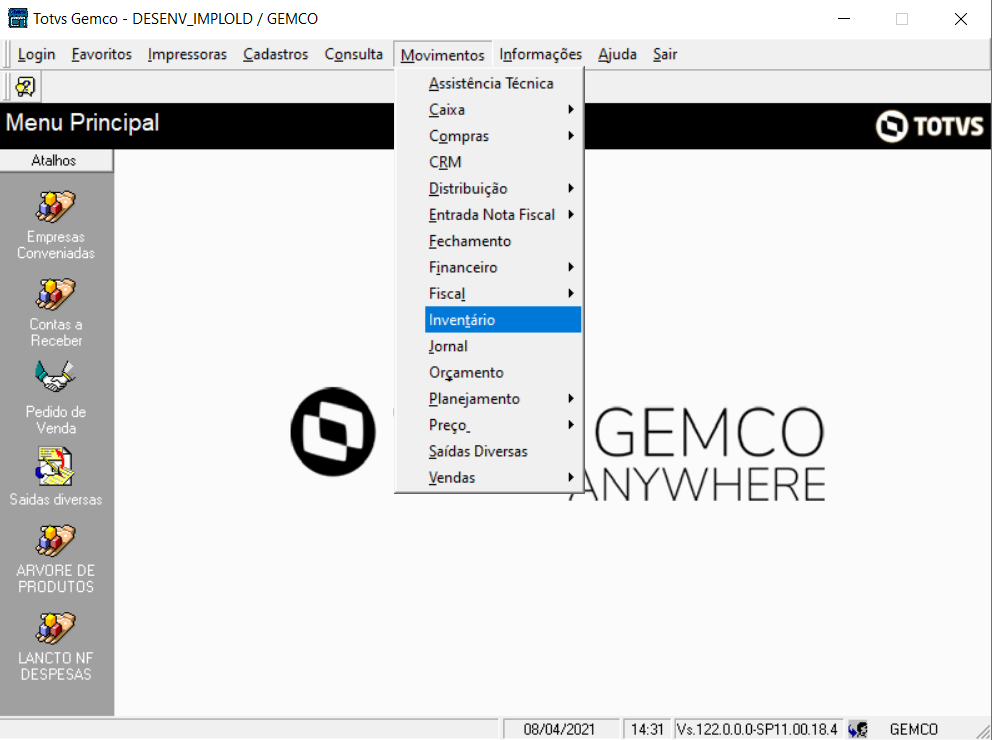Select Fechamento from the menu
The width and height of the screenshot is (992, 740).
tap(503, 241)
